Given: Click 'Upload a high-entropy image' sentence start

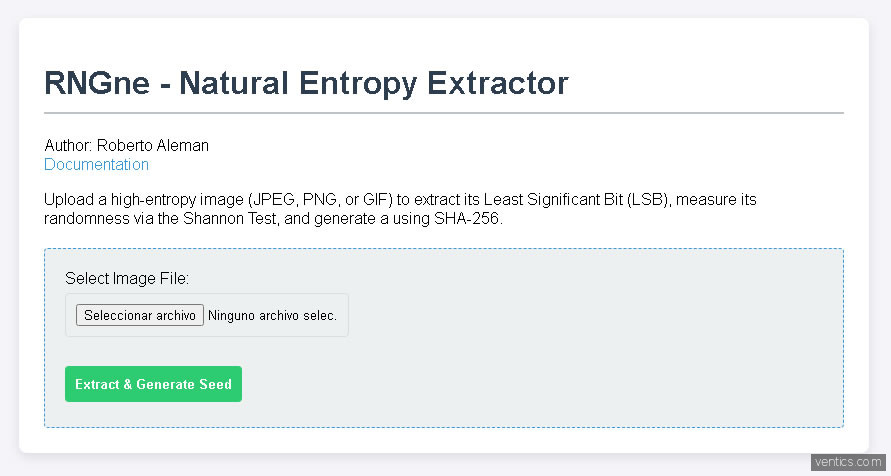Looking at the screenshot, I should coord(140,200).
